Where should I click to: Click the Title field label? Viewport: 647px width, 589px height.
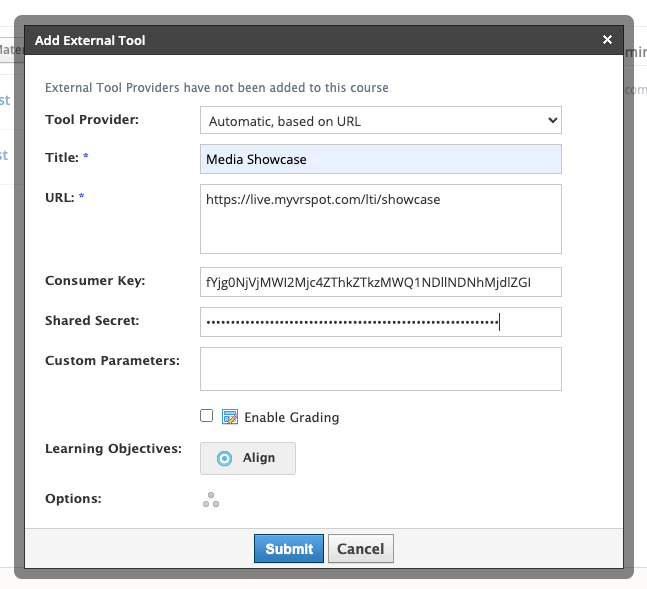click(62, 157)
